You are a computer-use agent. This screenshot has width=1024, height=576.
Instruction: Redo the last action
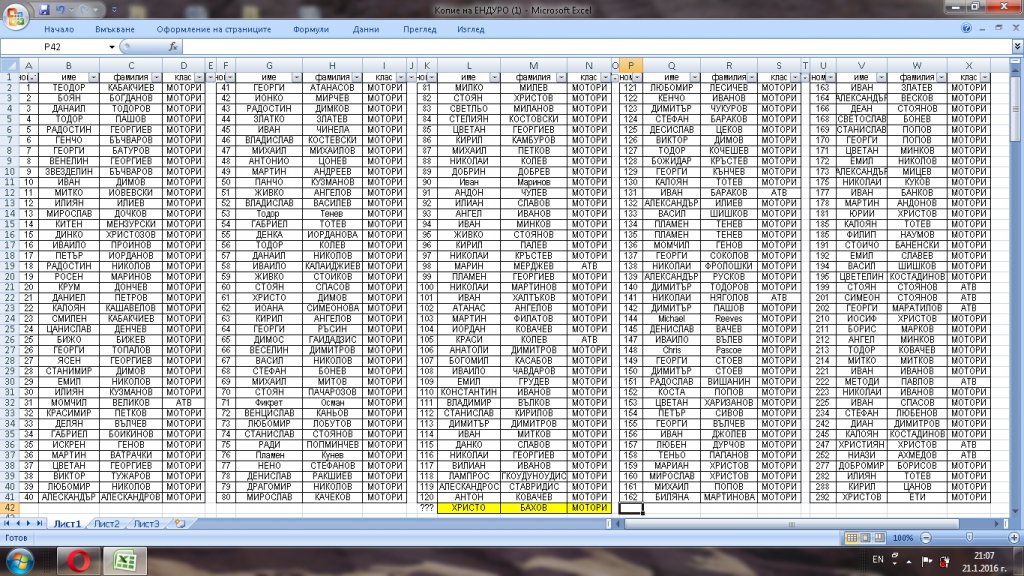84,10
